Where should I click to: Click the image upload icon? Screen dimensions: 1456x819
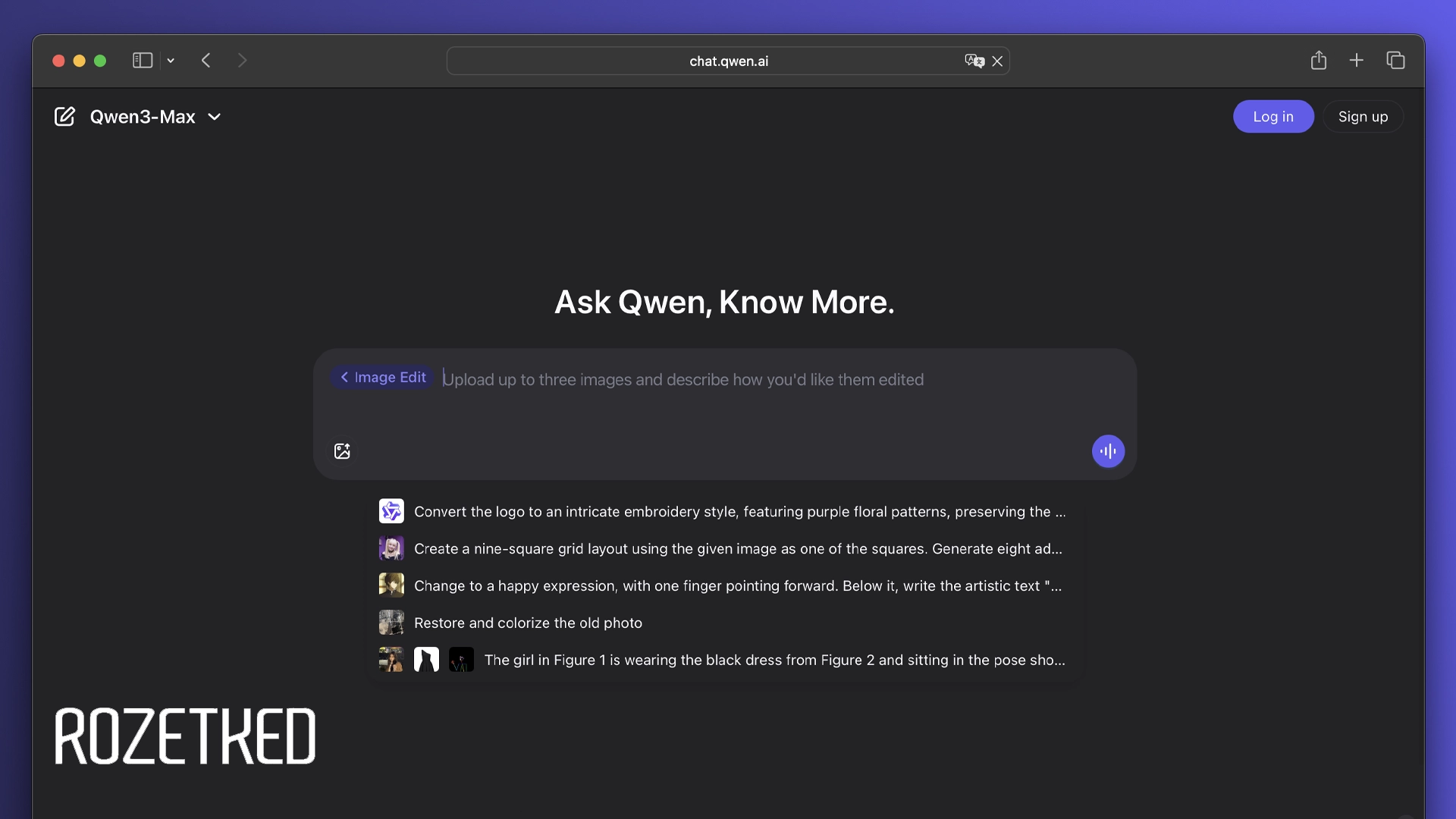point(342,451)
